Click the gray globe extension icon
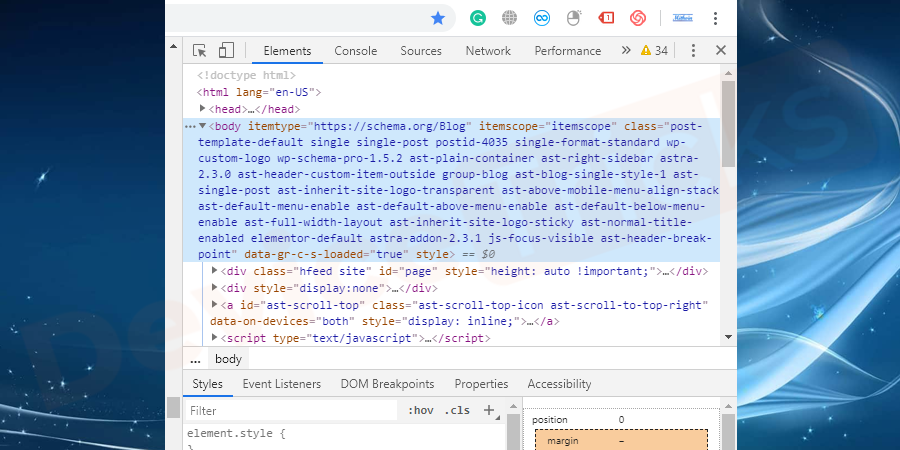 pyautogui.click(x=509, y=18)
